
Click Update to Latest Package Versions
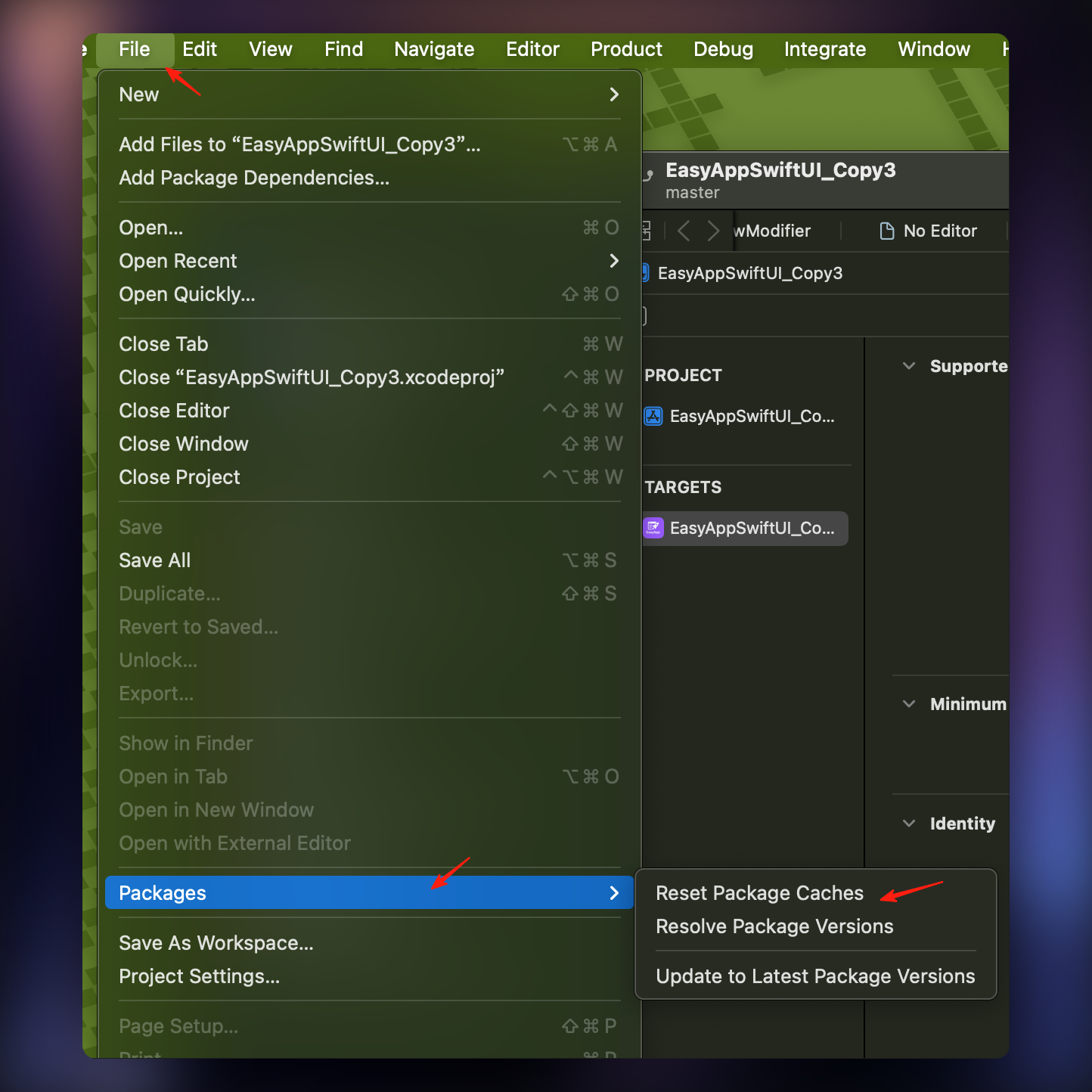(815, 976)
